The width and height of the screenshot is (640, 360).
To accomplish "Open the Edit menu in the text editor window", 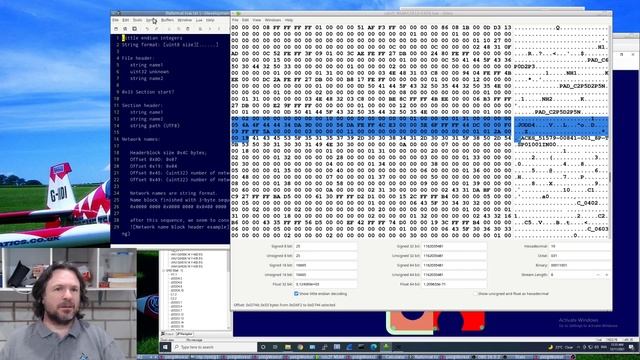I will (126, 20).
